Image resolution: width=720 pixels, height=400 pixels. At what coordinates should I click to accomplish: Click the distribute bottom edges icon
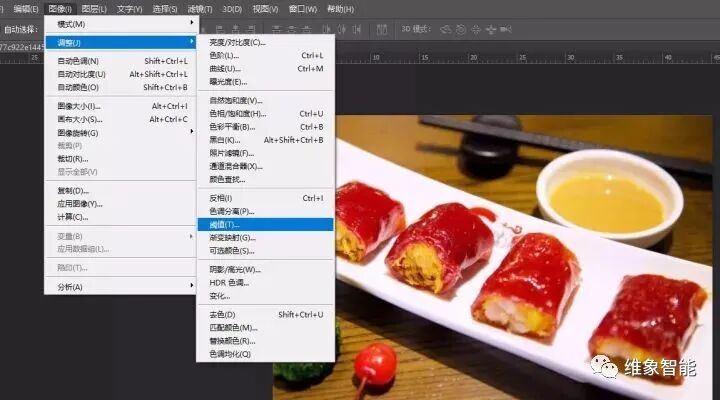point(307,29)
